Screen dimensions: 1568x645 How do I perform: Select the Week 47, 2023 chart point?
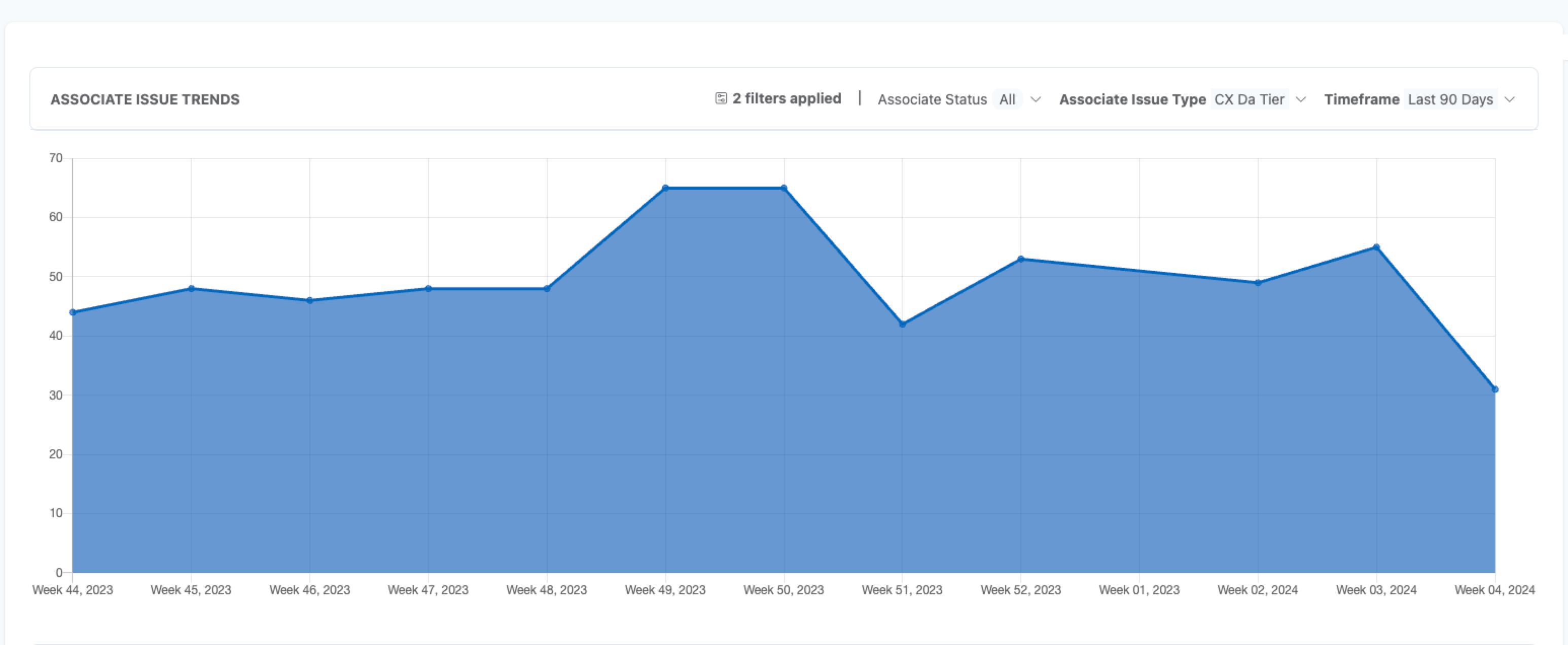click(429, 289)
